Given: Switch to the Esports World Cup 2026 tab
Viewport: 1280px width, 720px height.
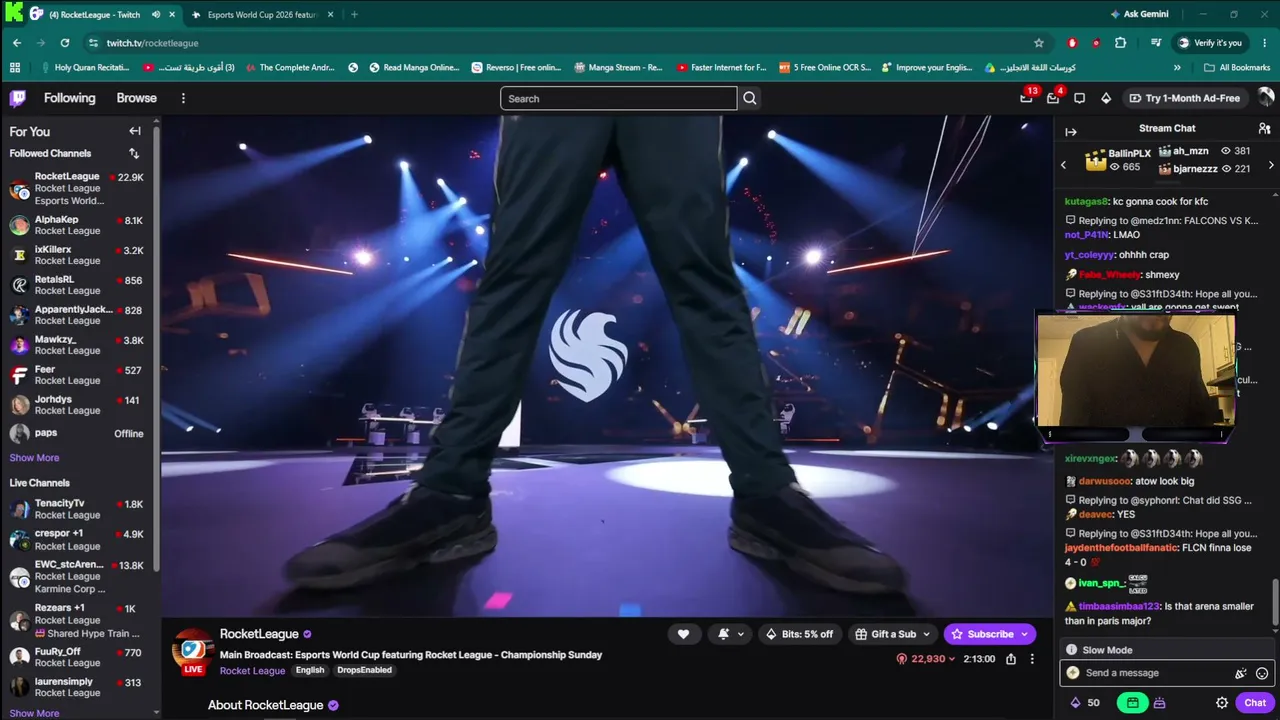Looking at the screenshot, I should click(x=262, y=15).
